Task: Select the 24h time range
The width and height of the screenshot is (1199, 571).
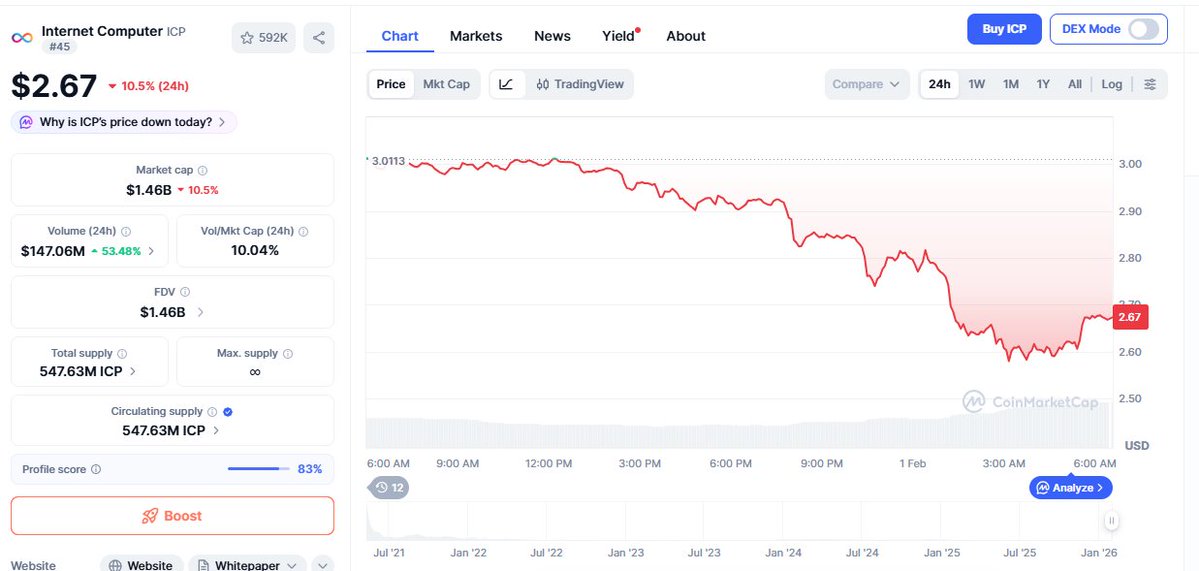Action: click(940, 84)
